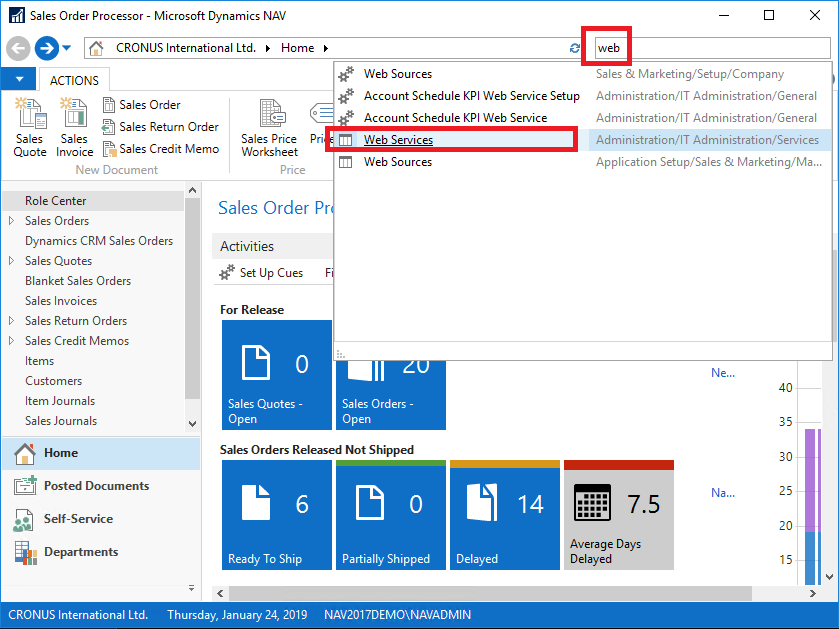
Task: Click Set Up Cues action
Action: (x=262, y=273)
